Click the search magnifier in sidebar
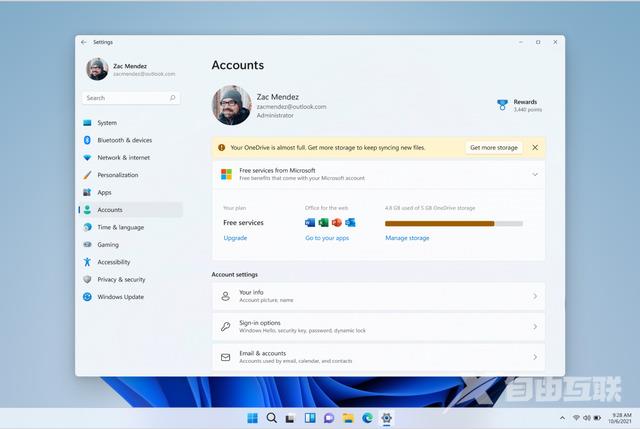This screenshot has width=640, height=429. coord(173,98)
